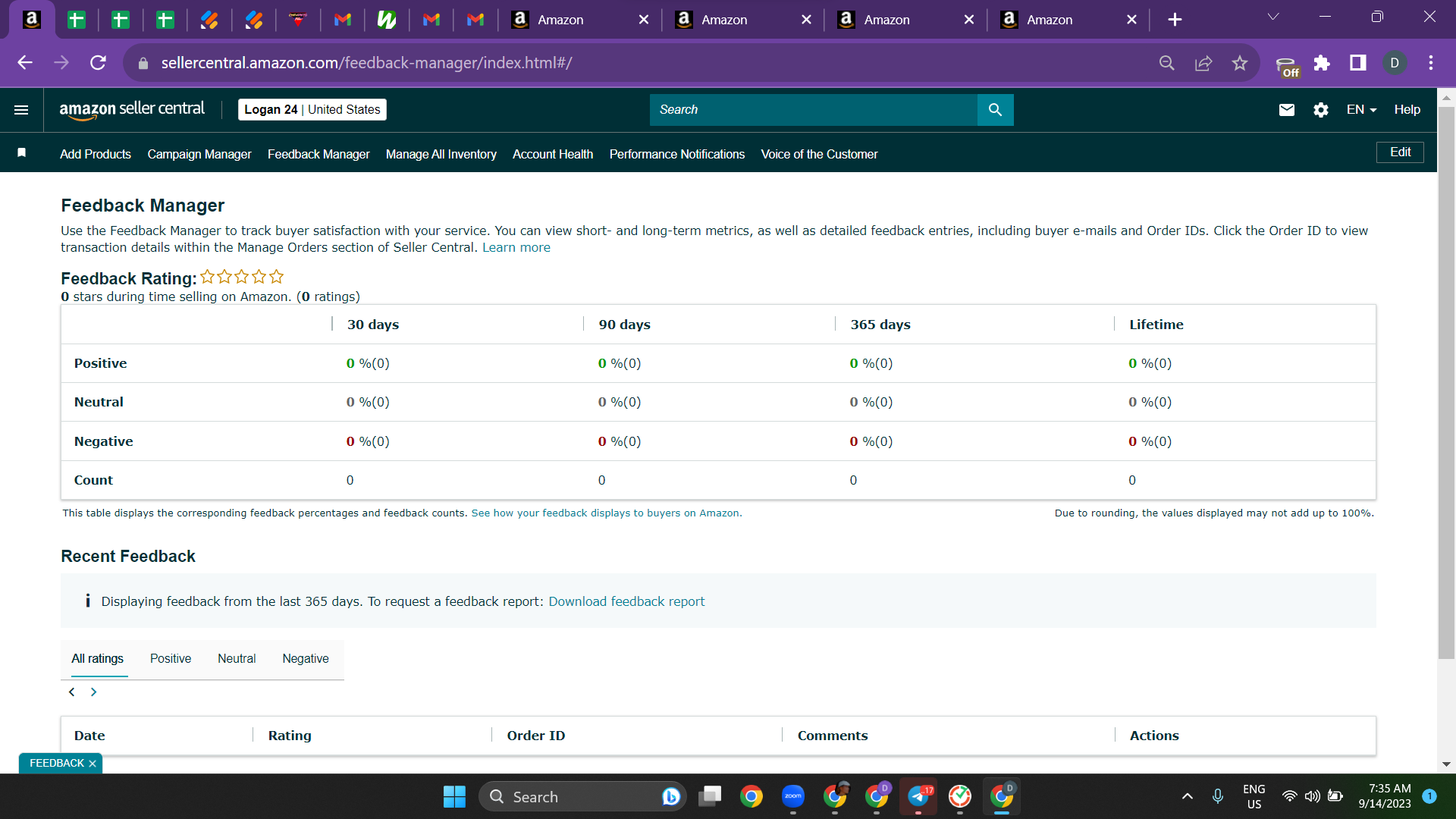The width and height of the screenshot is (1456, 819).
Task: Open Performance Notifications
Action: (677, 154)
